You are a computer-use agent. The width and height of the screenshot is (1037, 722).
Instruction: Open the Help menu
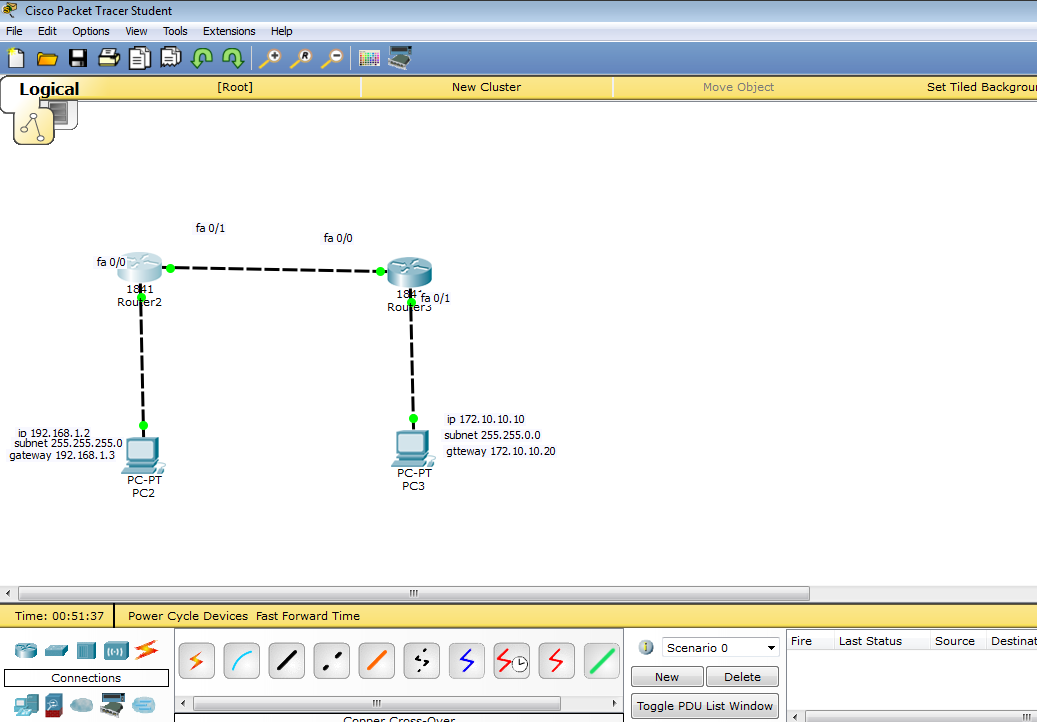[x=282, y=31]
